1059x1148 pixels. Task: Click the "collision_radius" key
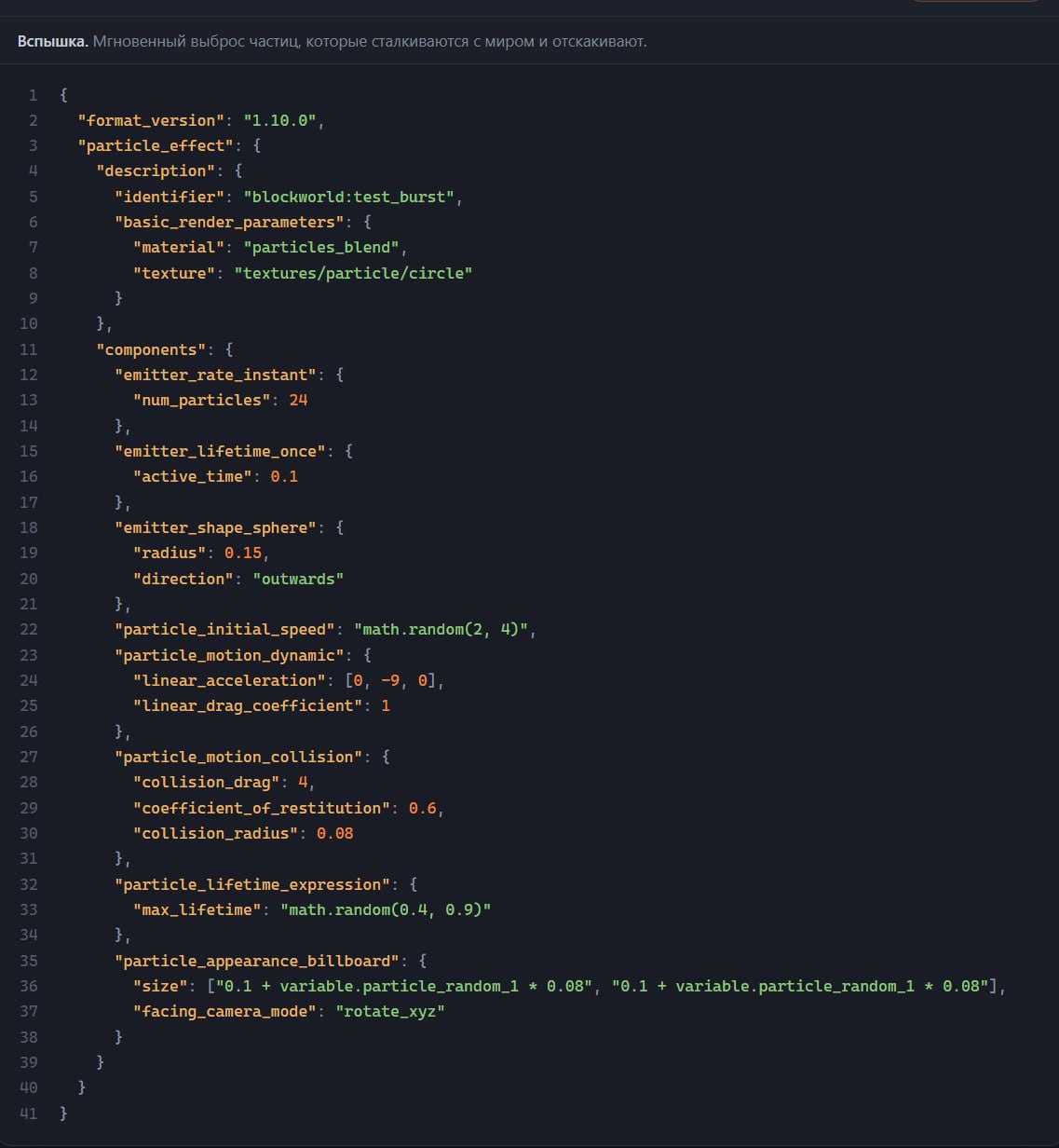pos(215,833)
